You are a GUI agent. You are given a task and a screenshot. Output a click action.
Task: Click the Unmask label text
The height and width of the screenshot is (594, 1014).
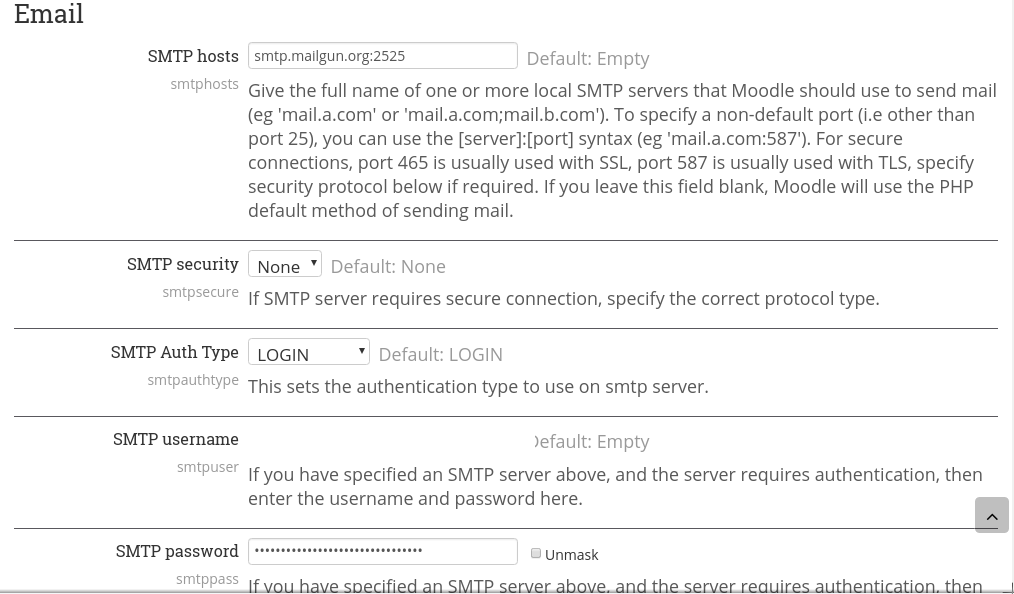571,555
